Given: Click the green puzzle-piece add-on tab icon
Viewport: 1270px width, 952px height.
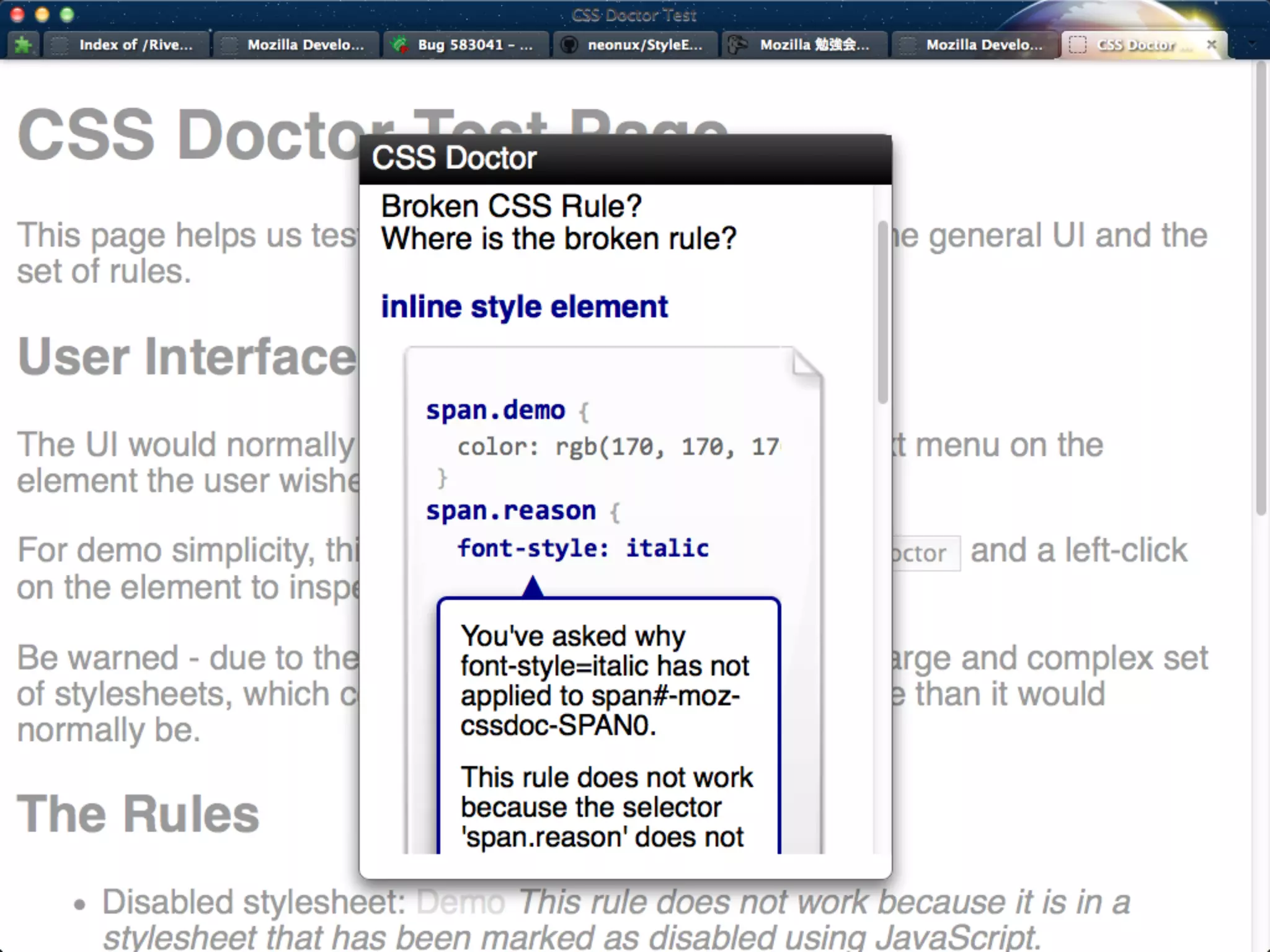Looking at the screenshot, I should click(24, 45).
